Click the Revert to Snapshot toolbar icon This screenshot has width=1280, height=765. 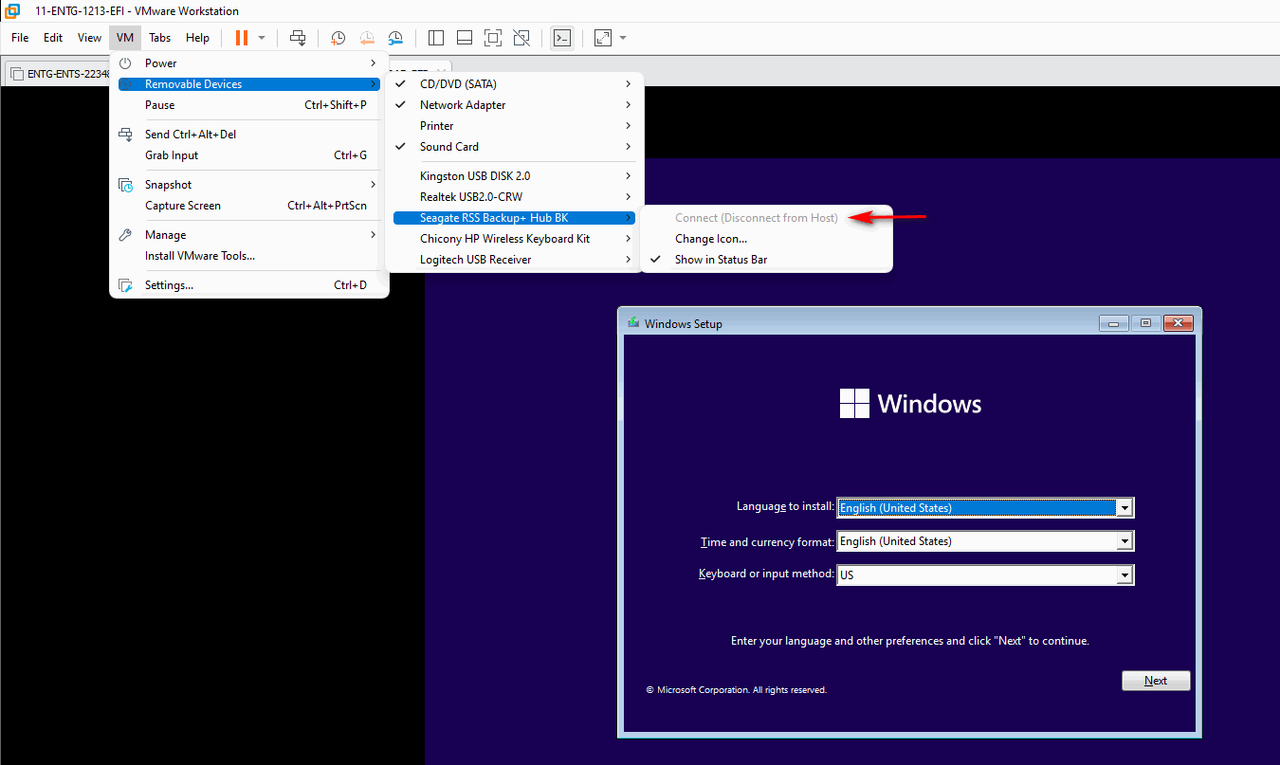[x=367, y=38]
